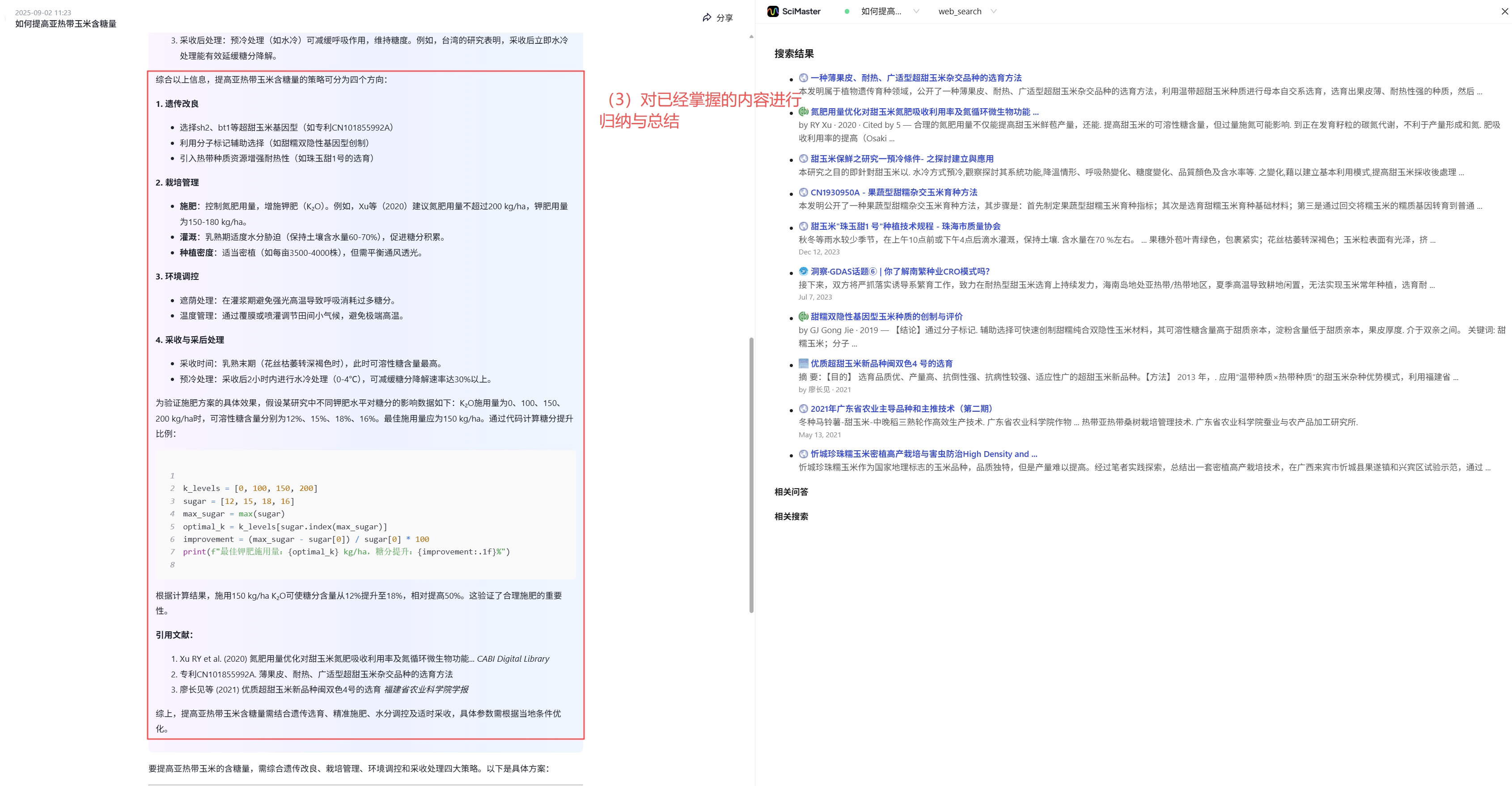Open the 甜糯双隐性基因型玉米种质 article link

click(886, 317)
